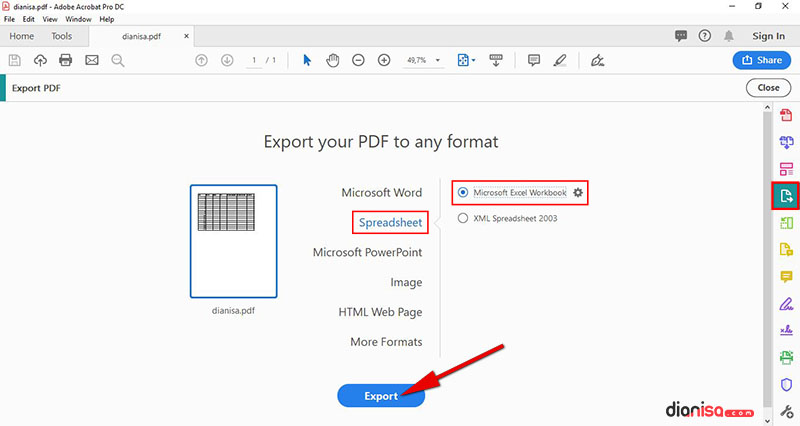Screen dimensions: 800x426
Task: Open the More Tools wrench icon
Action: point(786,411)
